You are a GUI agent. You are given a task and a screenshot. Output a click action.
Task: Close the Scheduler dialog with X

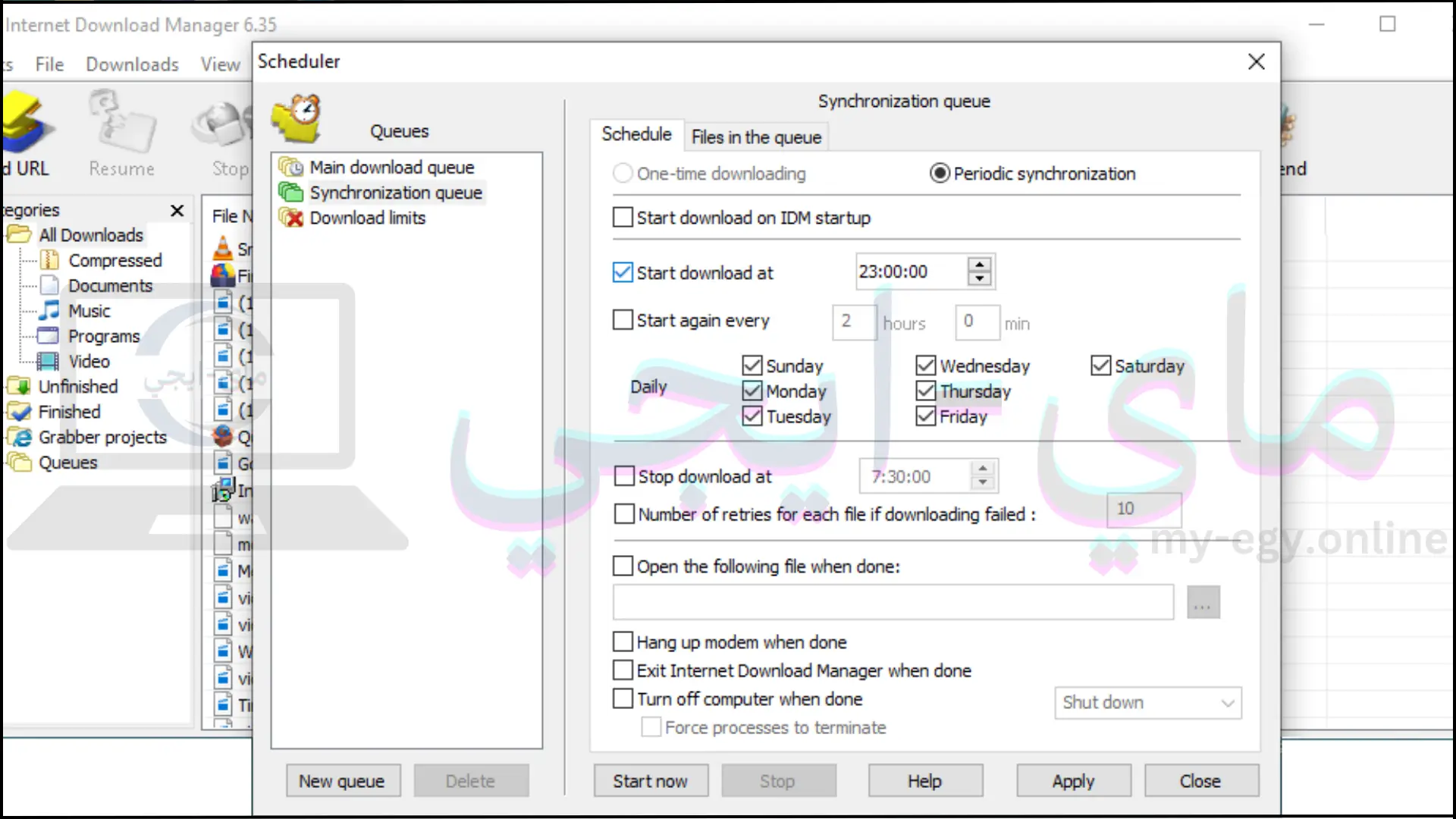pos(1256,61)
